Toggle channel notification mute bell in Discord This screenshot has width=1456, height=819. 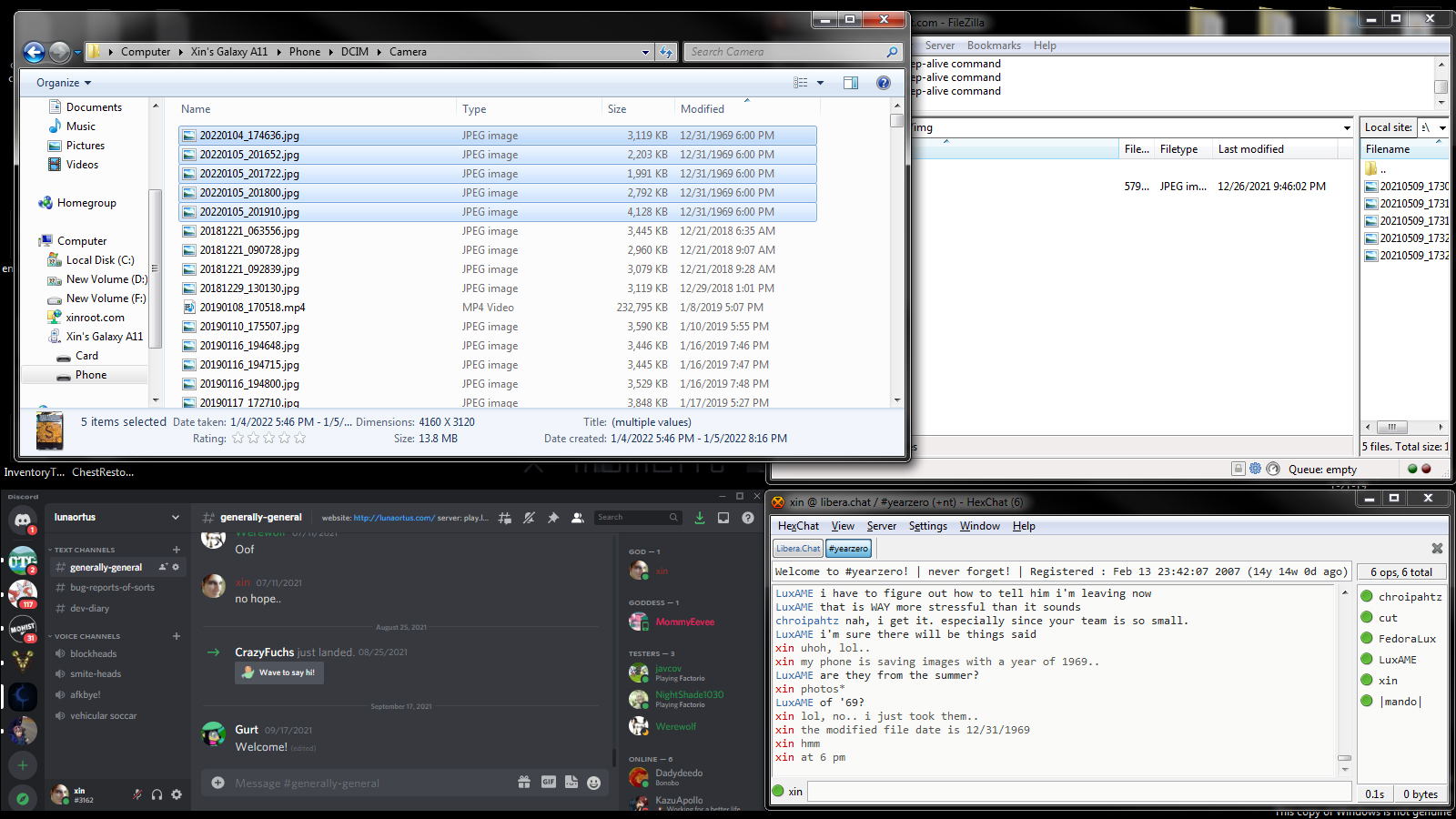point(530,518)
